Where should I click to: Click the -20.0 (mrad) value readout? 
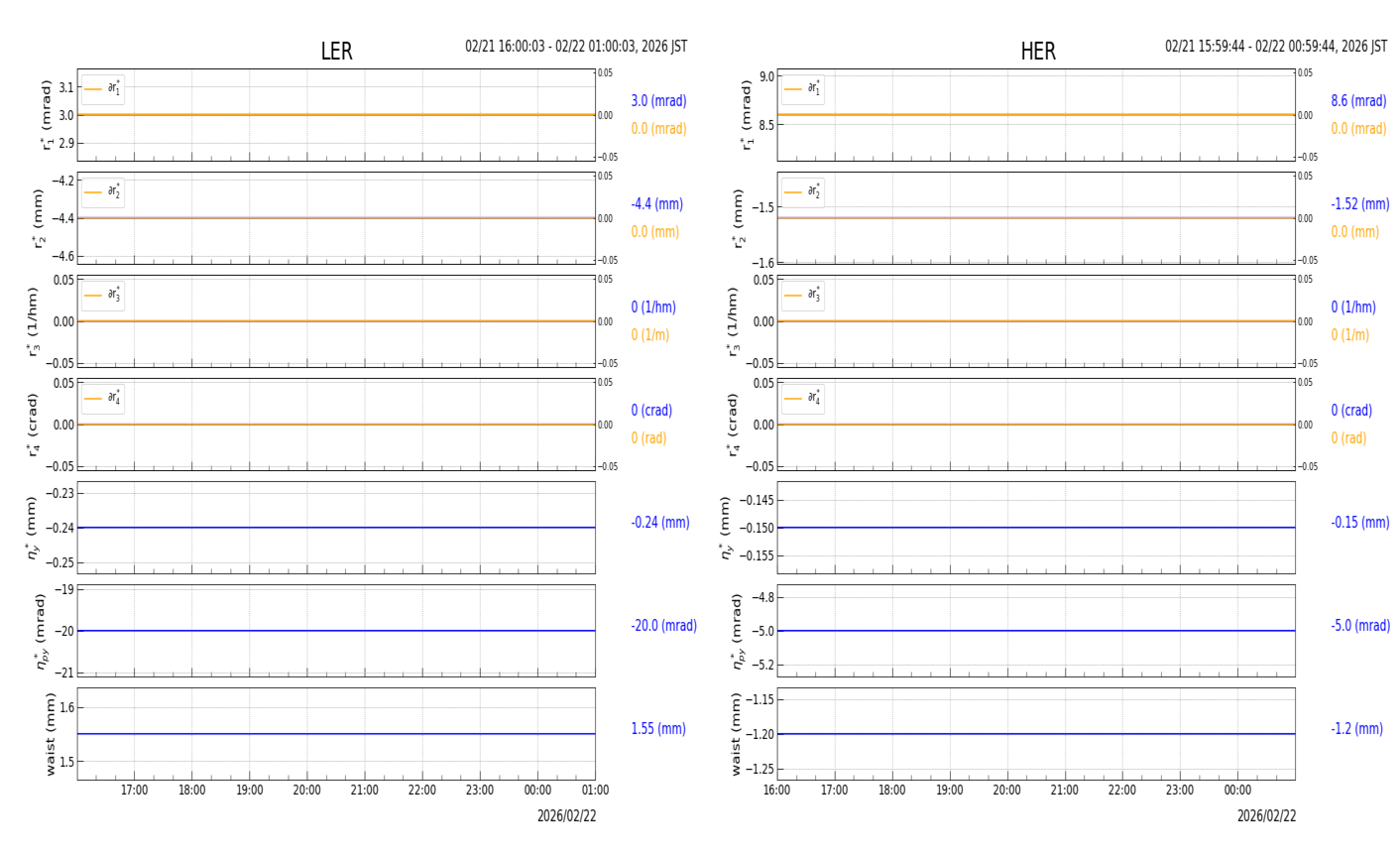tap(663, 626)
